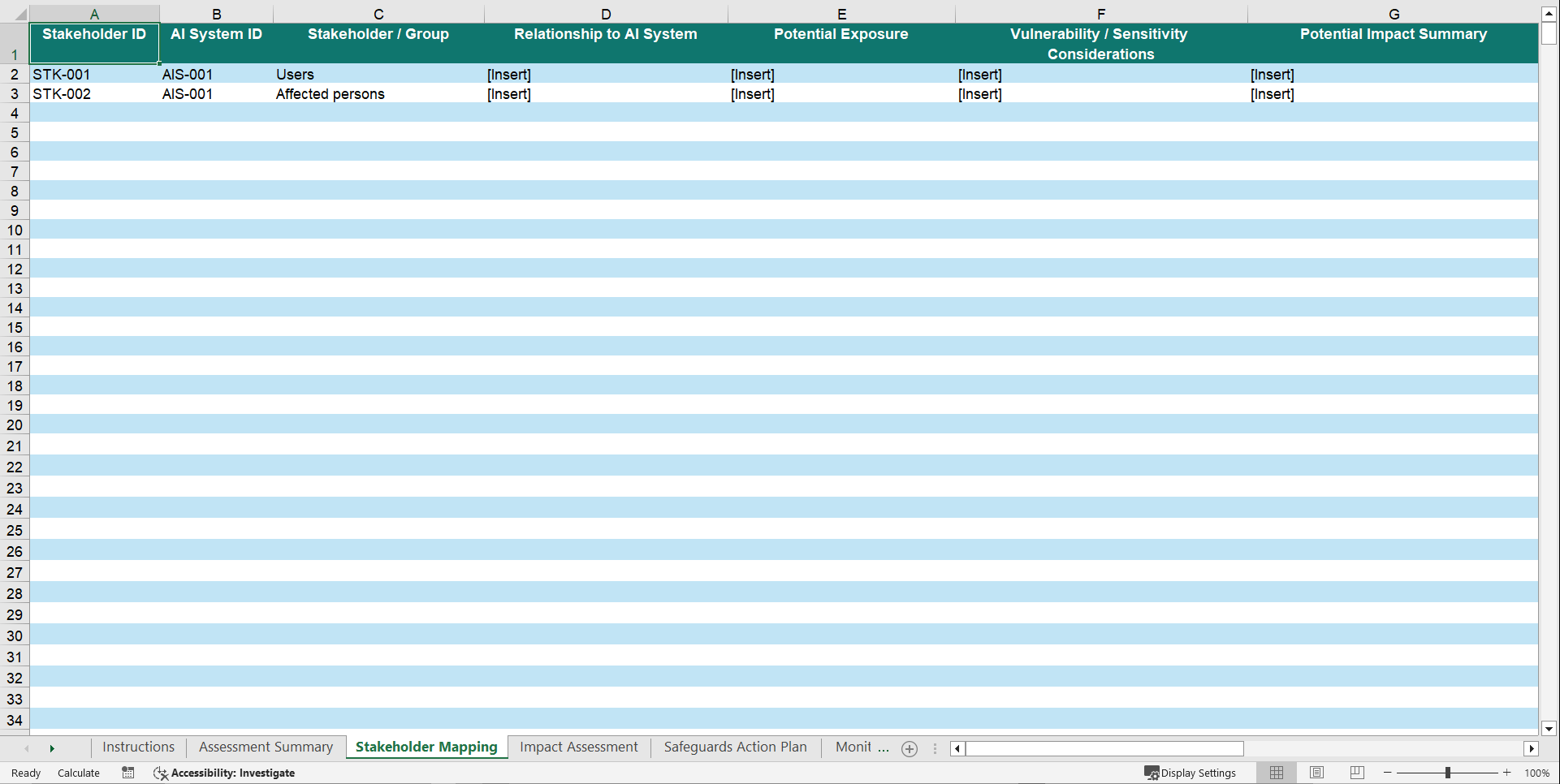Open the partially hidden Monit sheet tab
This screenshot has height=784, width=1560.
[x=854, y=747]
